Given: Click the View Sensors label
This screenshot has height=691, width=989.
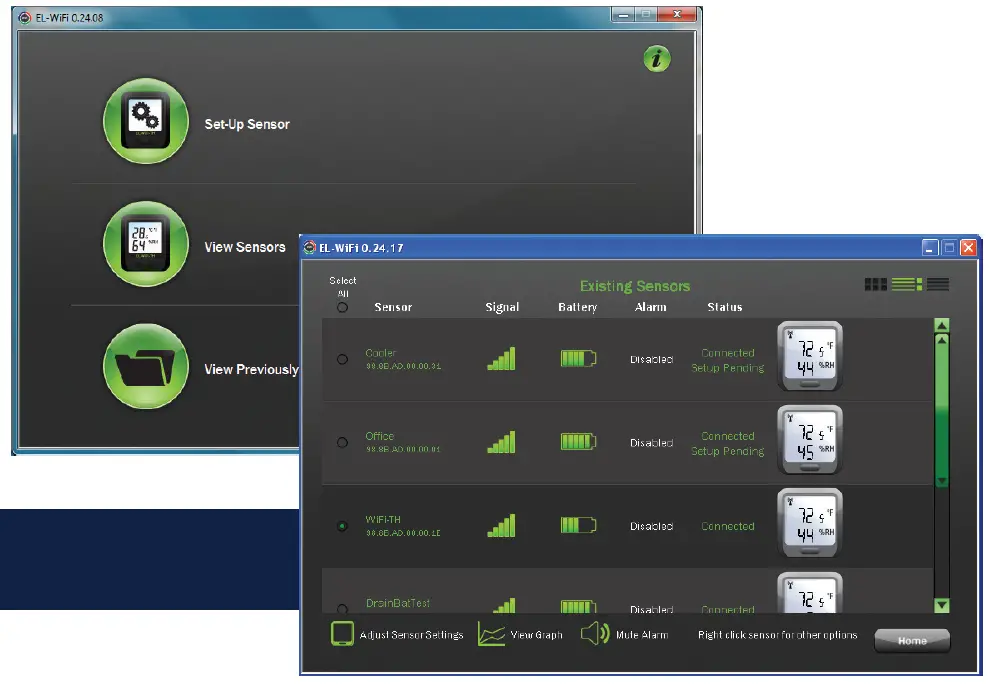Looking at the screenshot, I should (245, 247).
